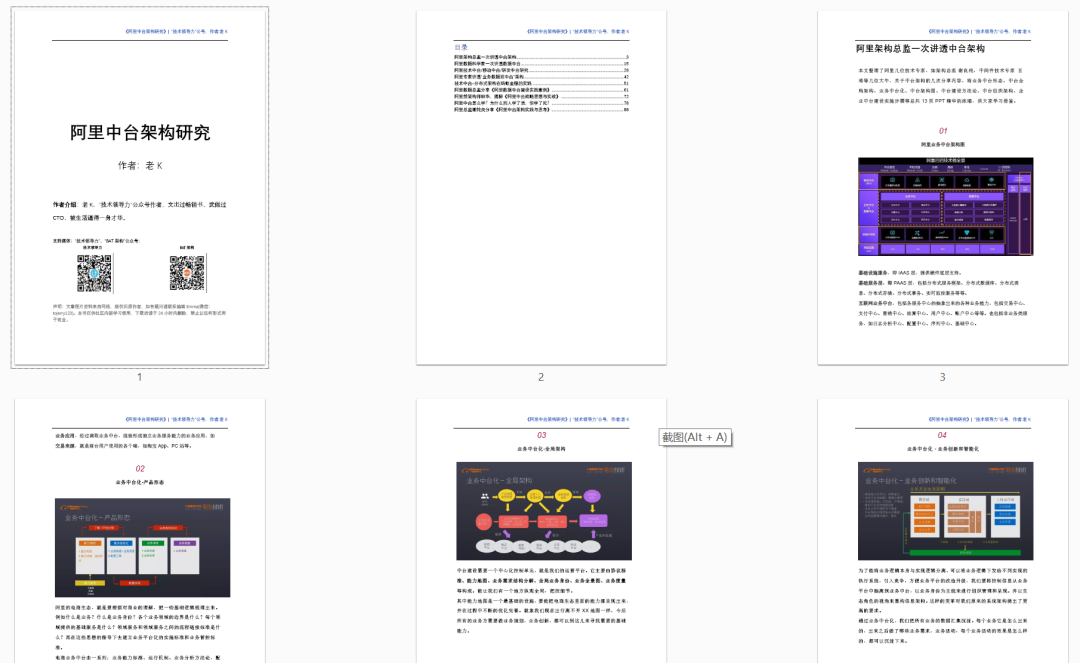
Task: Click the 业务中台化-业务创新和智能化 slide image
Action: [945, 511]
